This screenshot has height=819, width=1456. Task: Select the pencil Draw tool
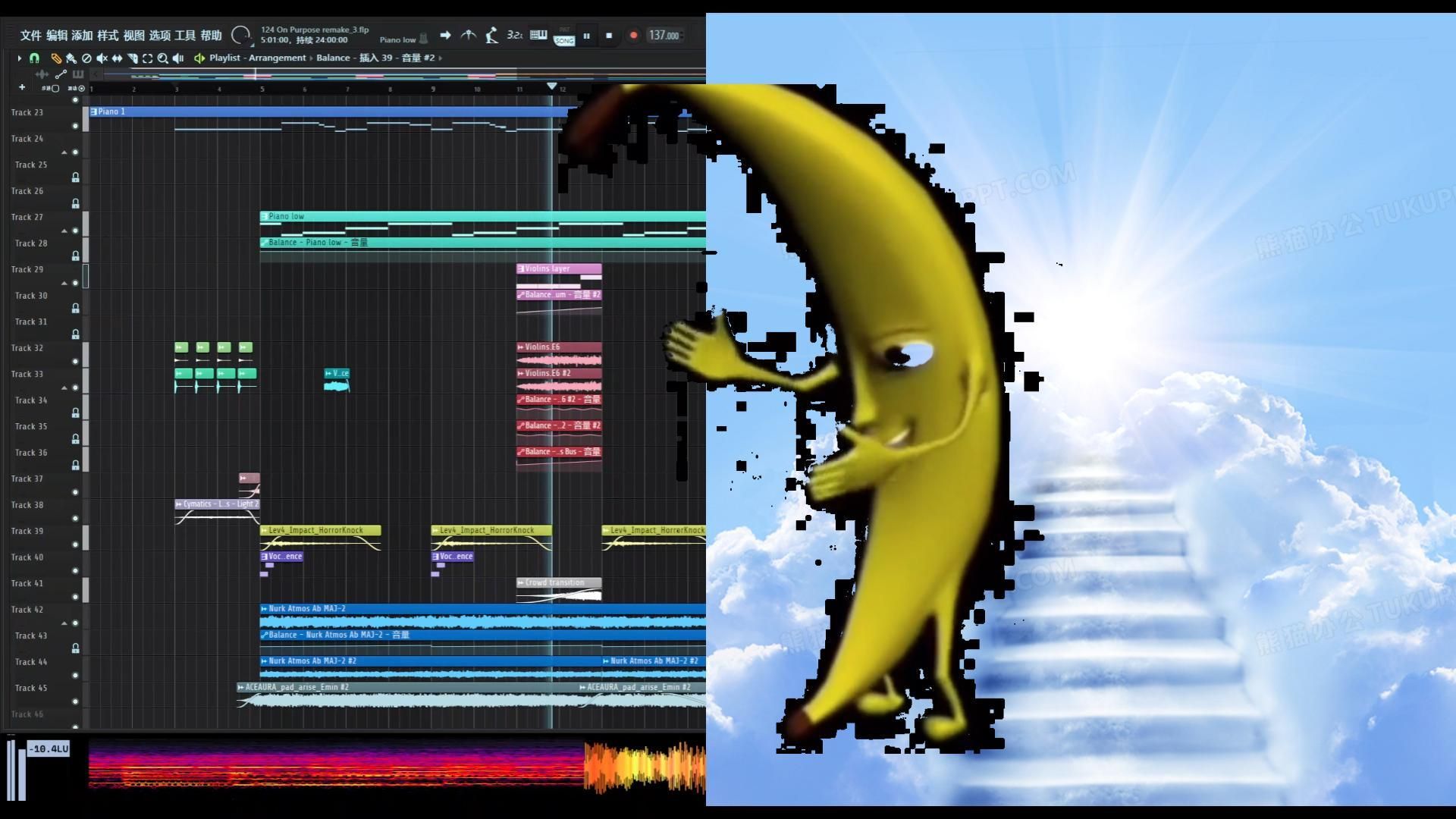tap(56, 58)
